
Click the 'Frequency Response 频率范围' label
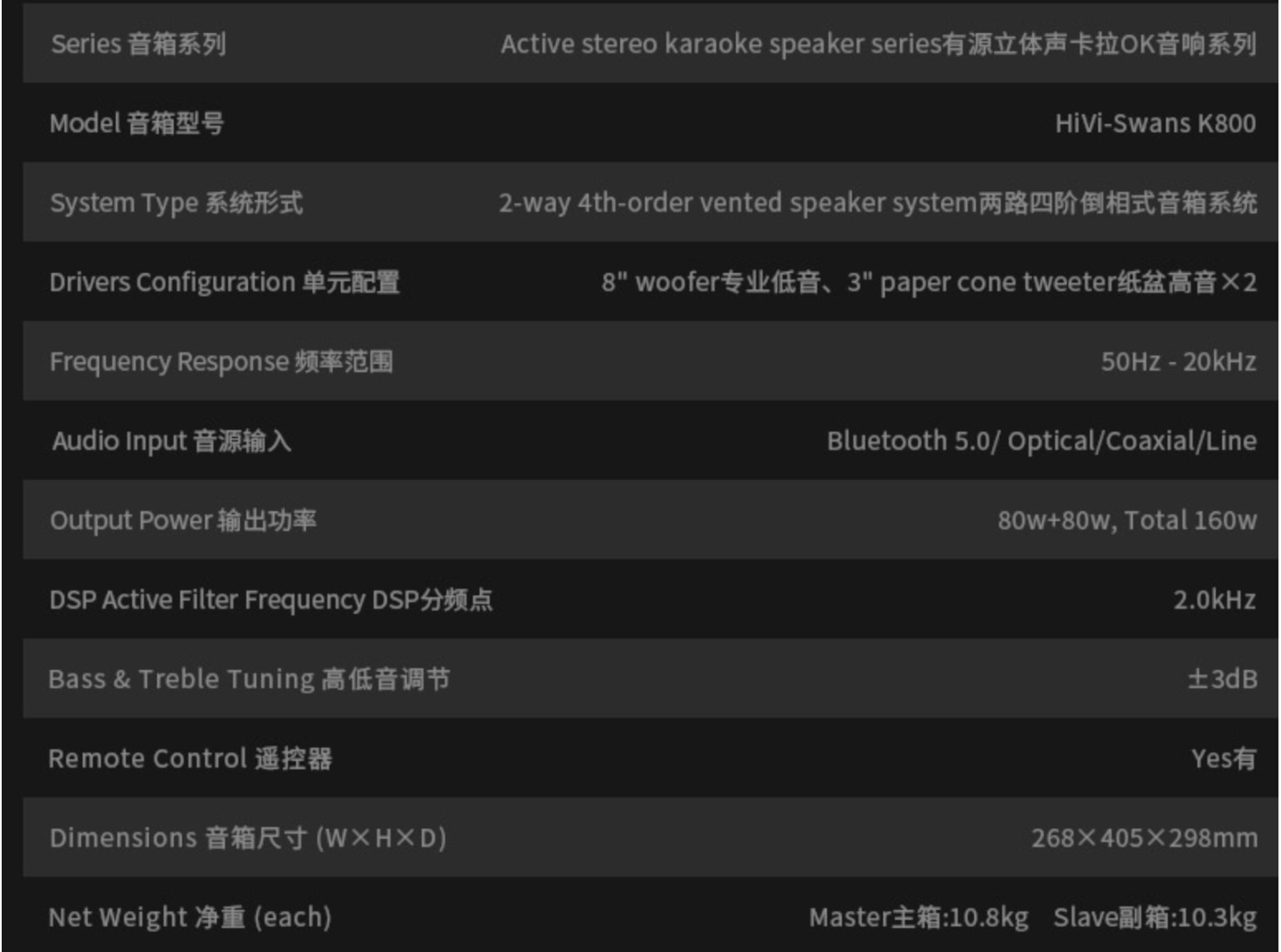click(221, 361)
